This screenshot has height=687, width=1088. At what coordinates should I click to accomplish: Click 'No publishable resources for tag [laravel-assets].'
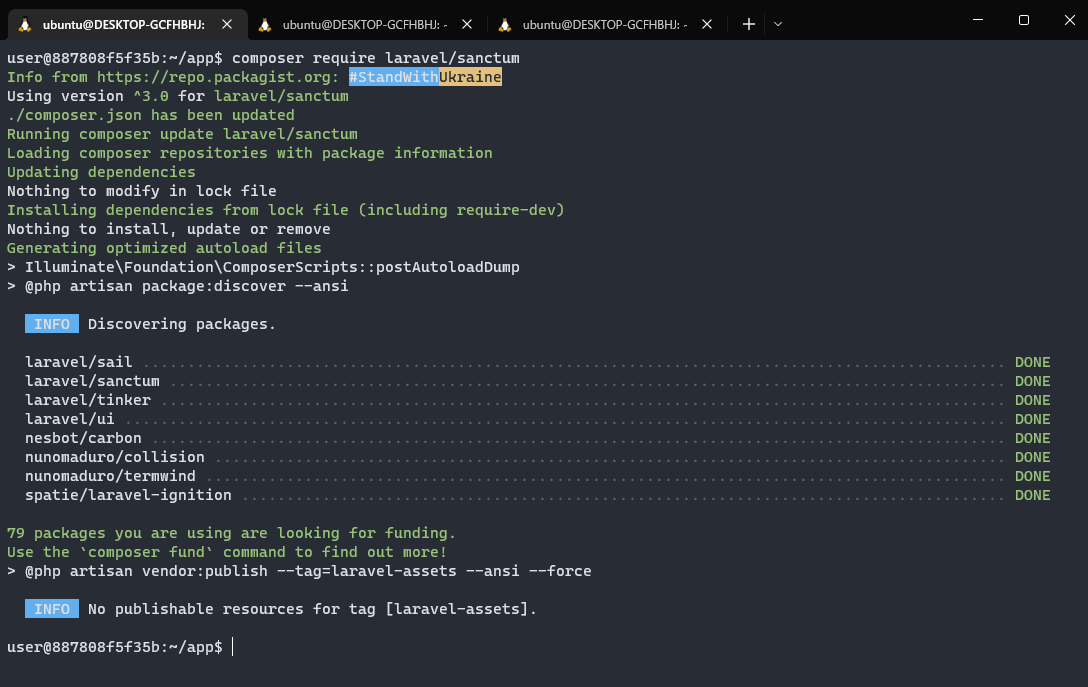312,609
